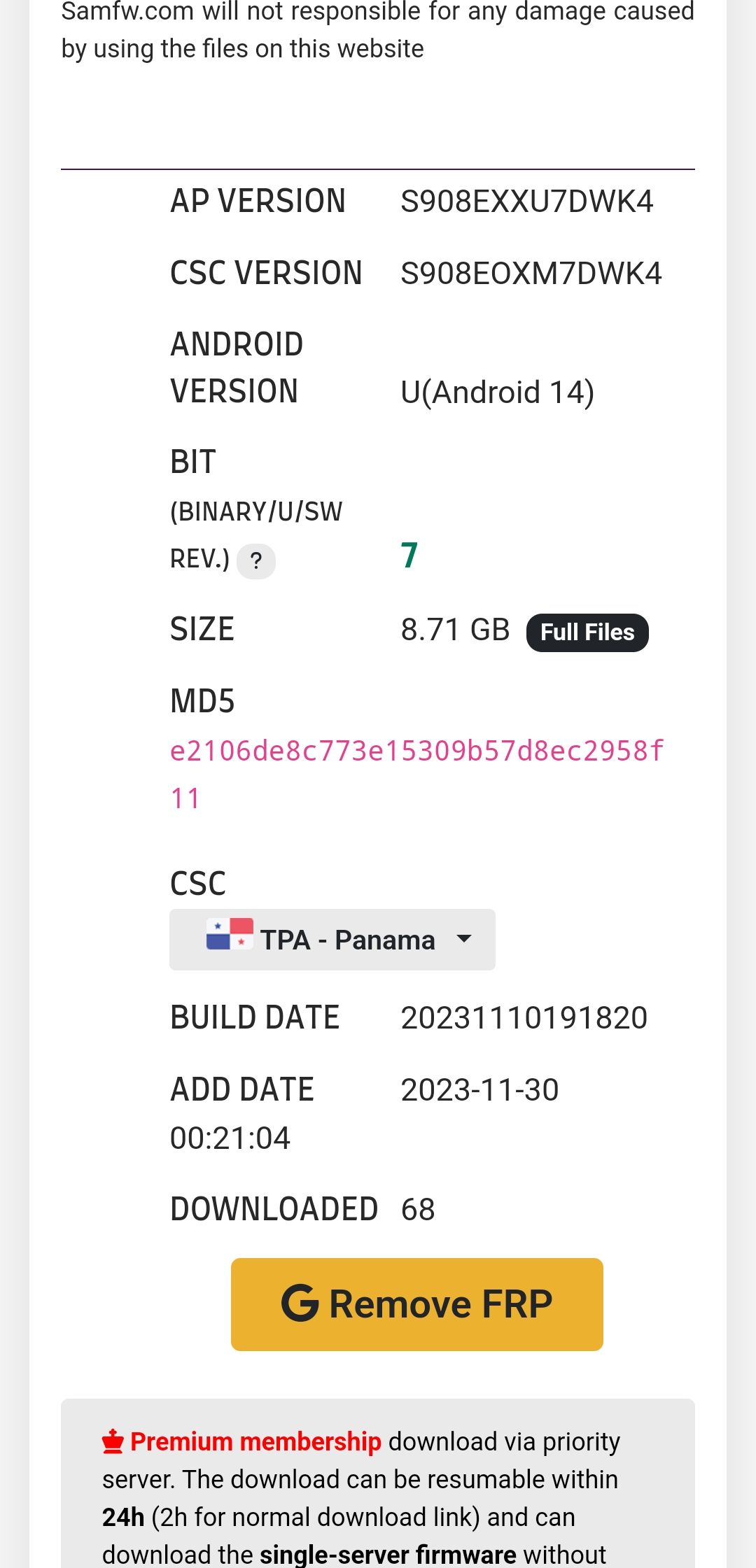This screenshot has height=1568, width=756.
Task: Select the AP VERSION value S908EXXU7DWK4
Action: tap(528, 201)
